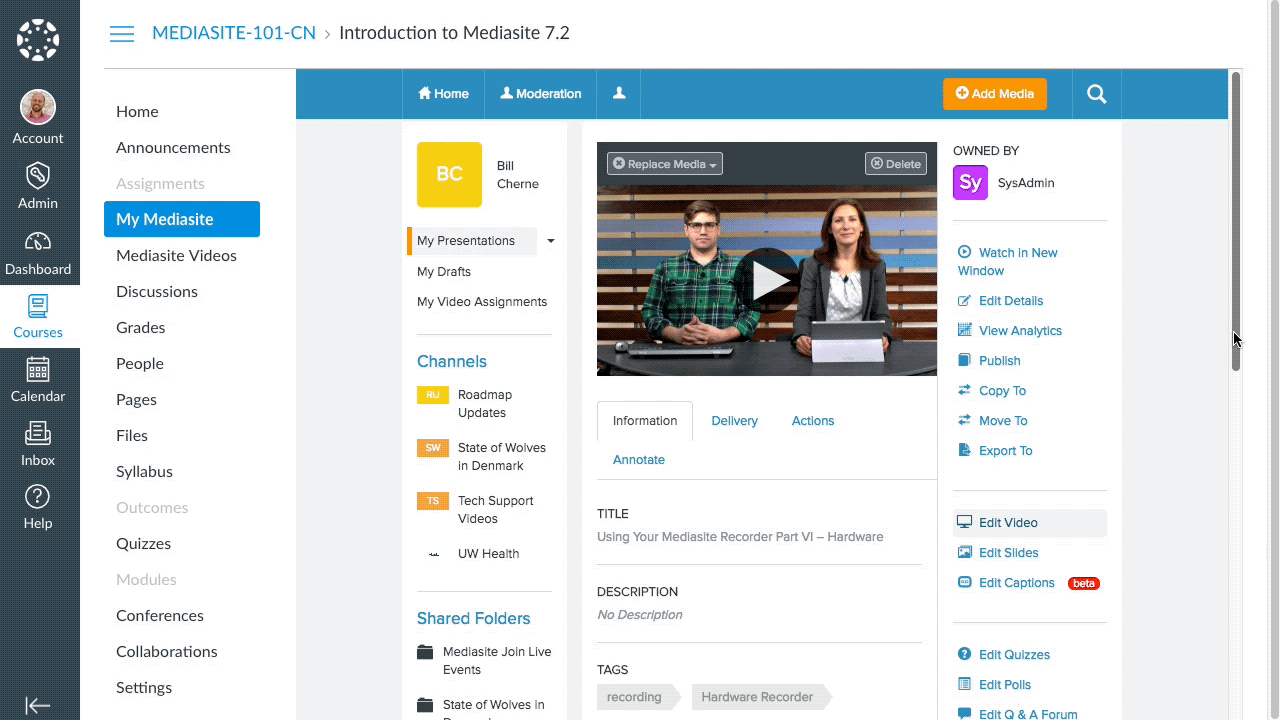1280x720 pixels.
Task: Open Edit Video
Action: pos(1030,523)
